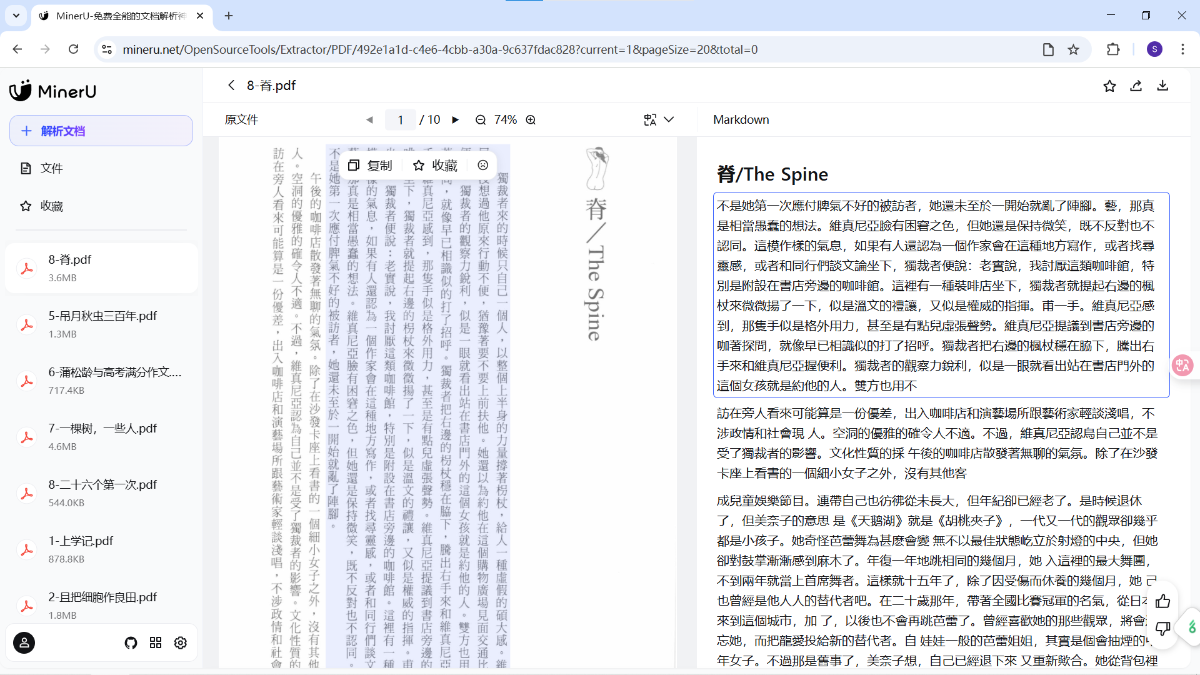Click 复制 to copy selected block
The height and width of the screenshot is (675, 1200).
pyautogui.click(x=370, y=166)
